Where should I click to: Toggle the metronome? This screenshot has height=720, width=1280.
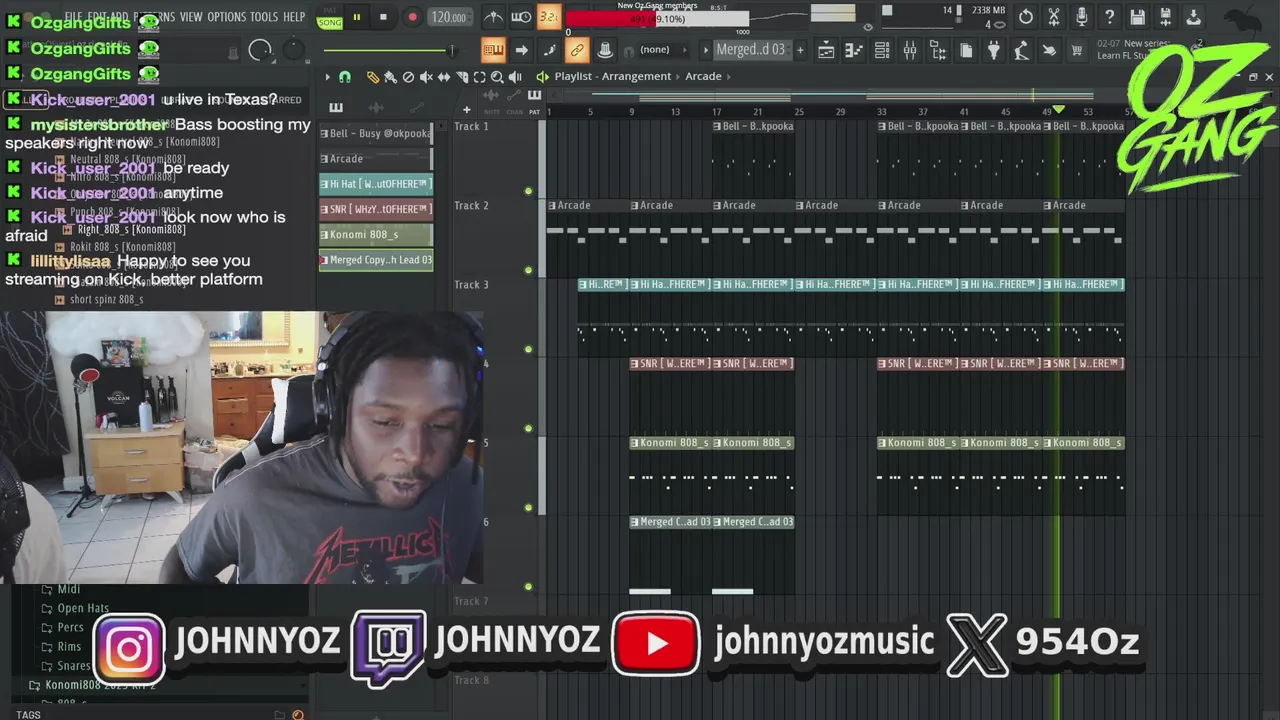494,17
